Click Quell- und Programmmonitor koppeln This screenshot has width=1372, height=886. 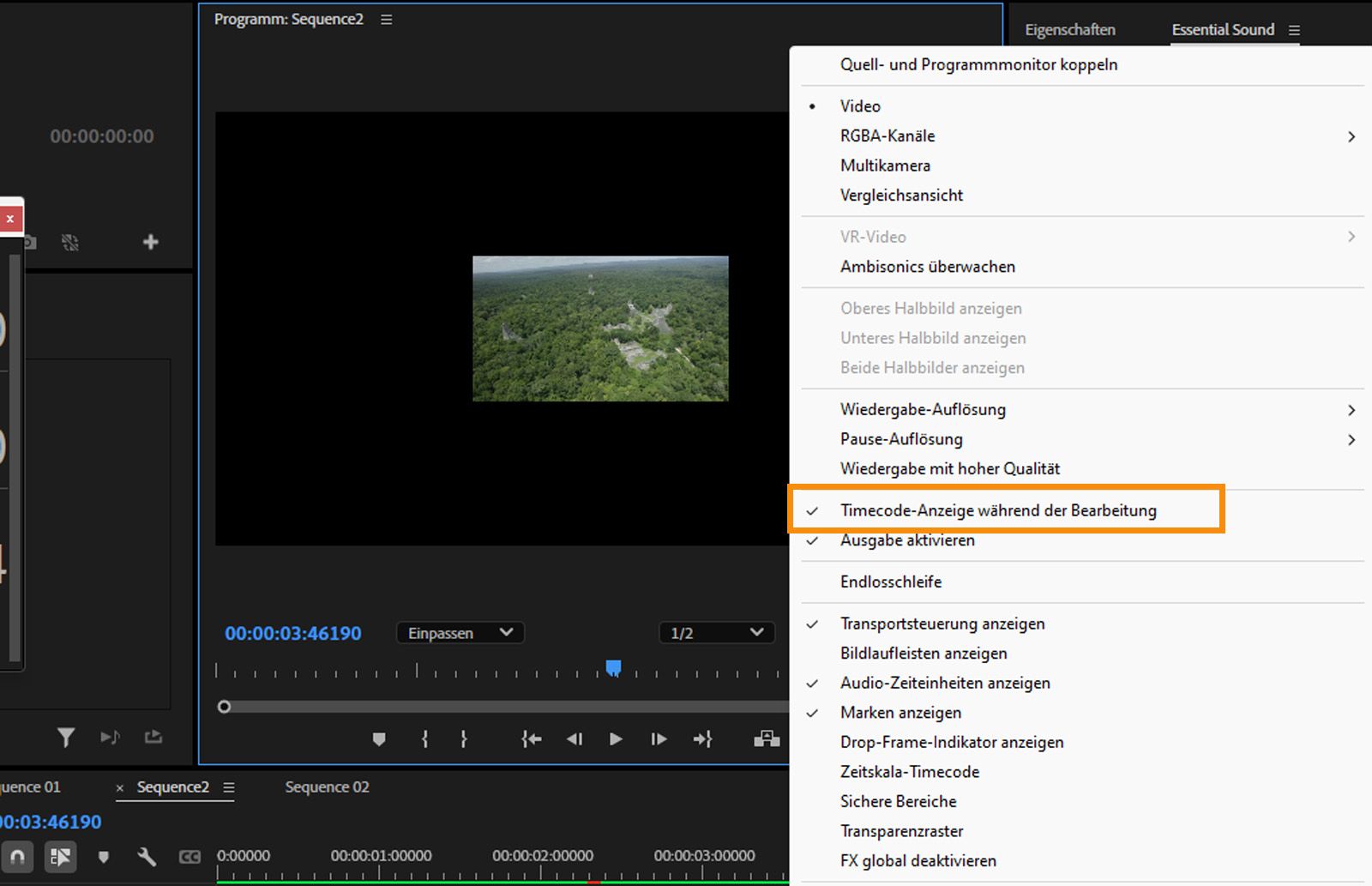coord(978,64)
